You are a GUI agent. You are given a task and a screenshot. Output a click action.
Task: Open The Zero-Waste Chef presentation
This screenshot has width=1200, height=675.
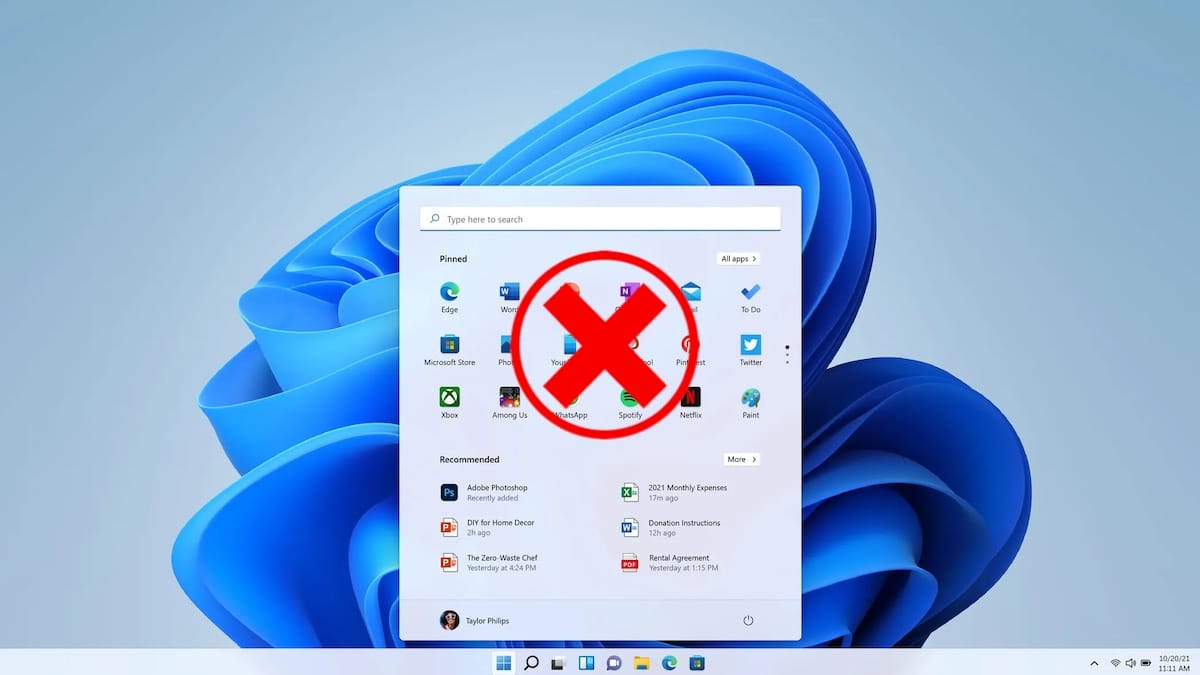(490, 562)
